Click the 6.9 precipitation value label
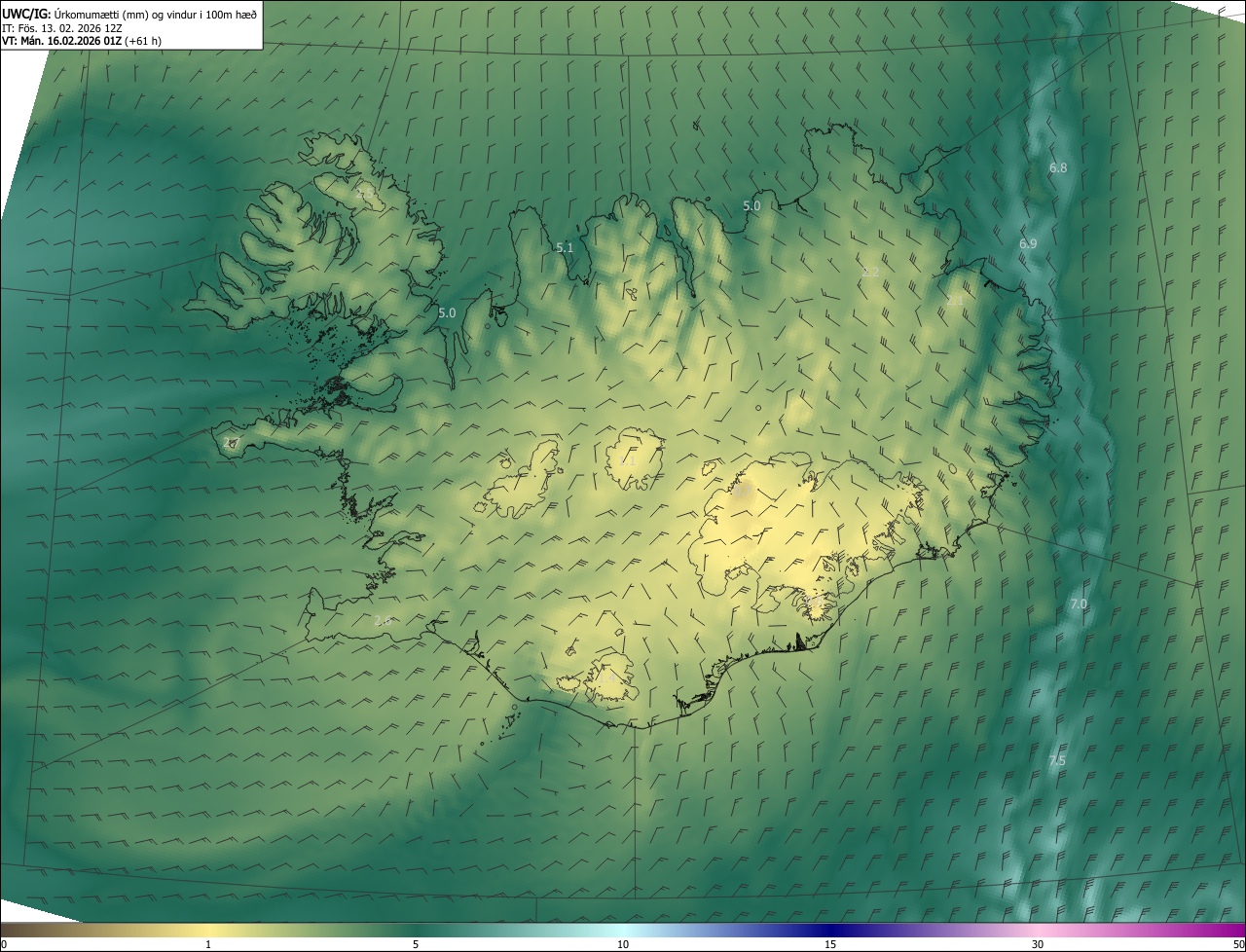 click(x=1028, y=242)
